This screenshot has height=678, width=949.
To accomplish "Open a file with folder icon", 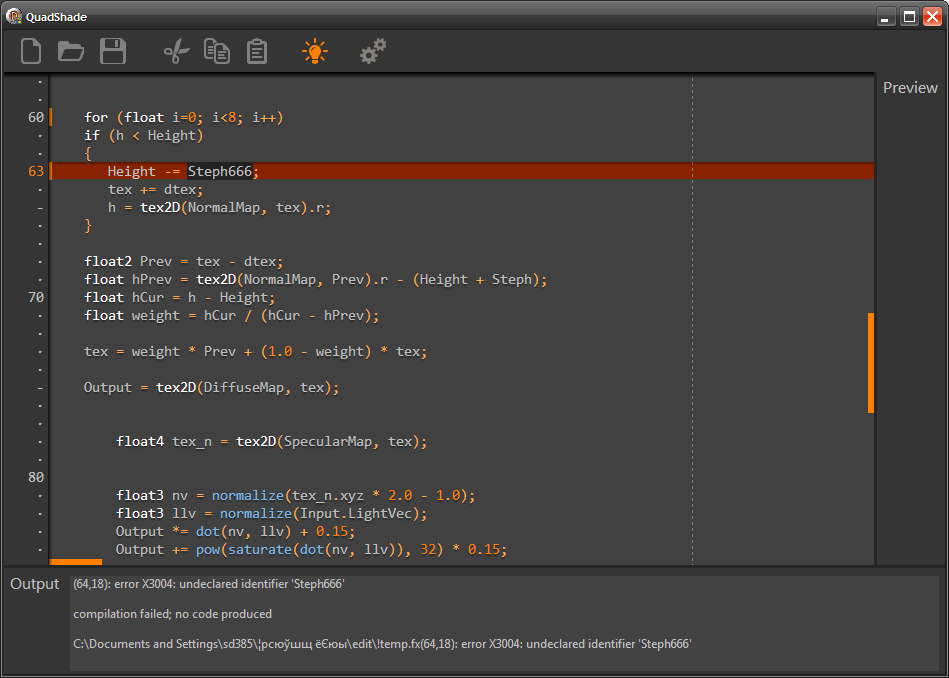I will (71, 51).
